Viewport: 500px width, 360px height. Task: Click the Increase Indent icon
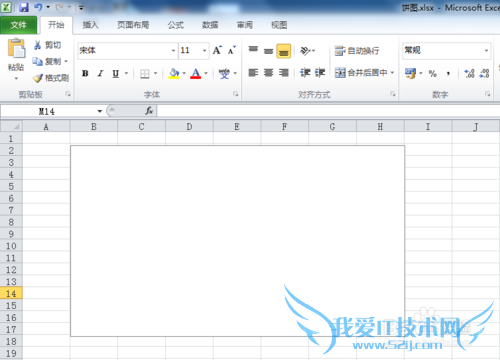pos(320,73)
